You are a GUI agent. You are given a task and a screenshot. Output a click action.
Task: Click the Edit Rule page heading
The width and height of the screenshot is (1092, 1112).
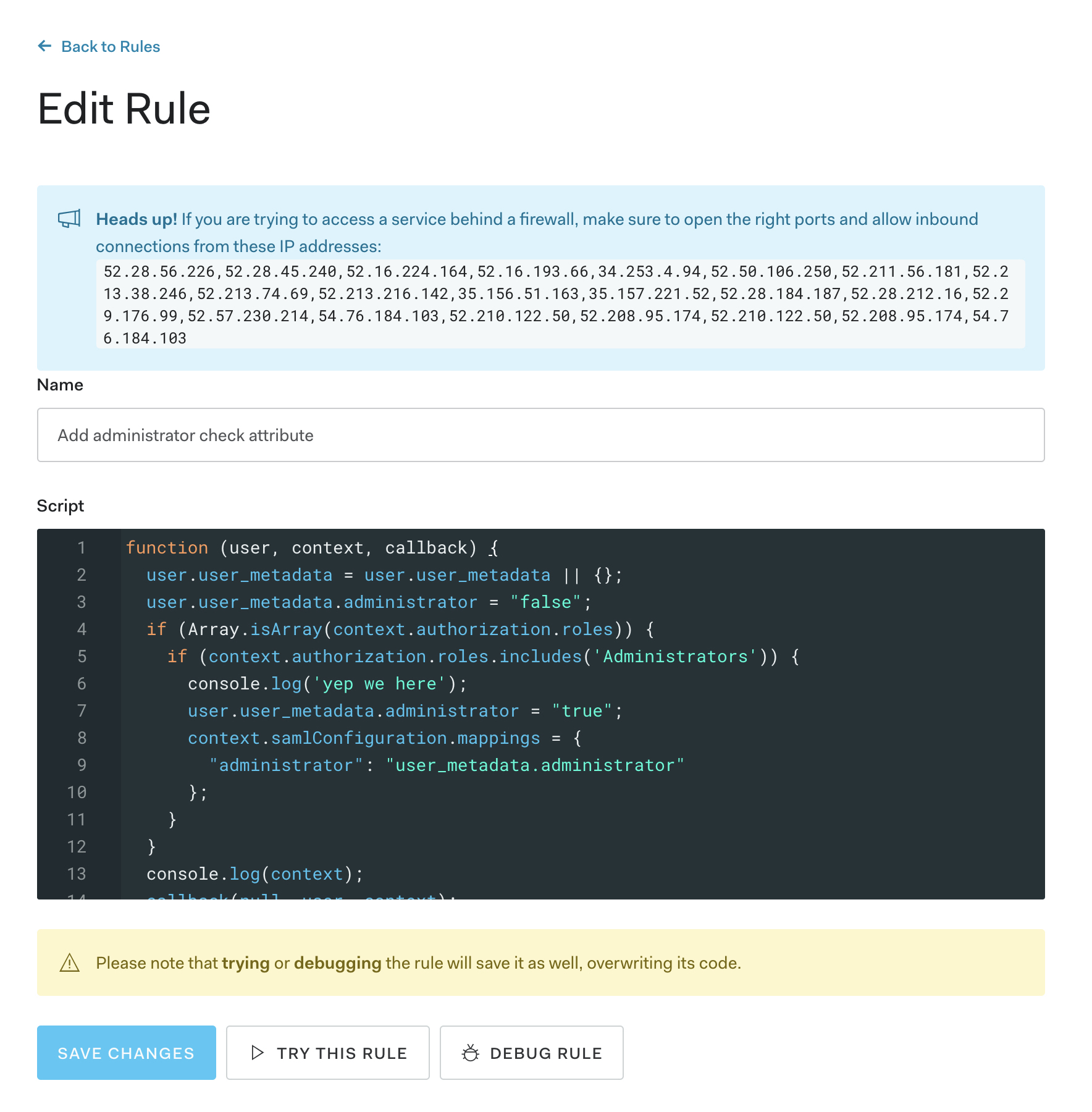point(124,109)
